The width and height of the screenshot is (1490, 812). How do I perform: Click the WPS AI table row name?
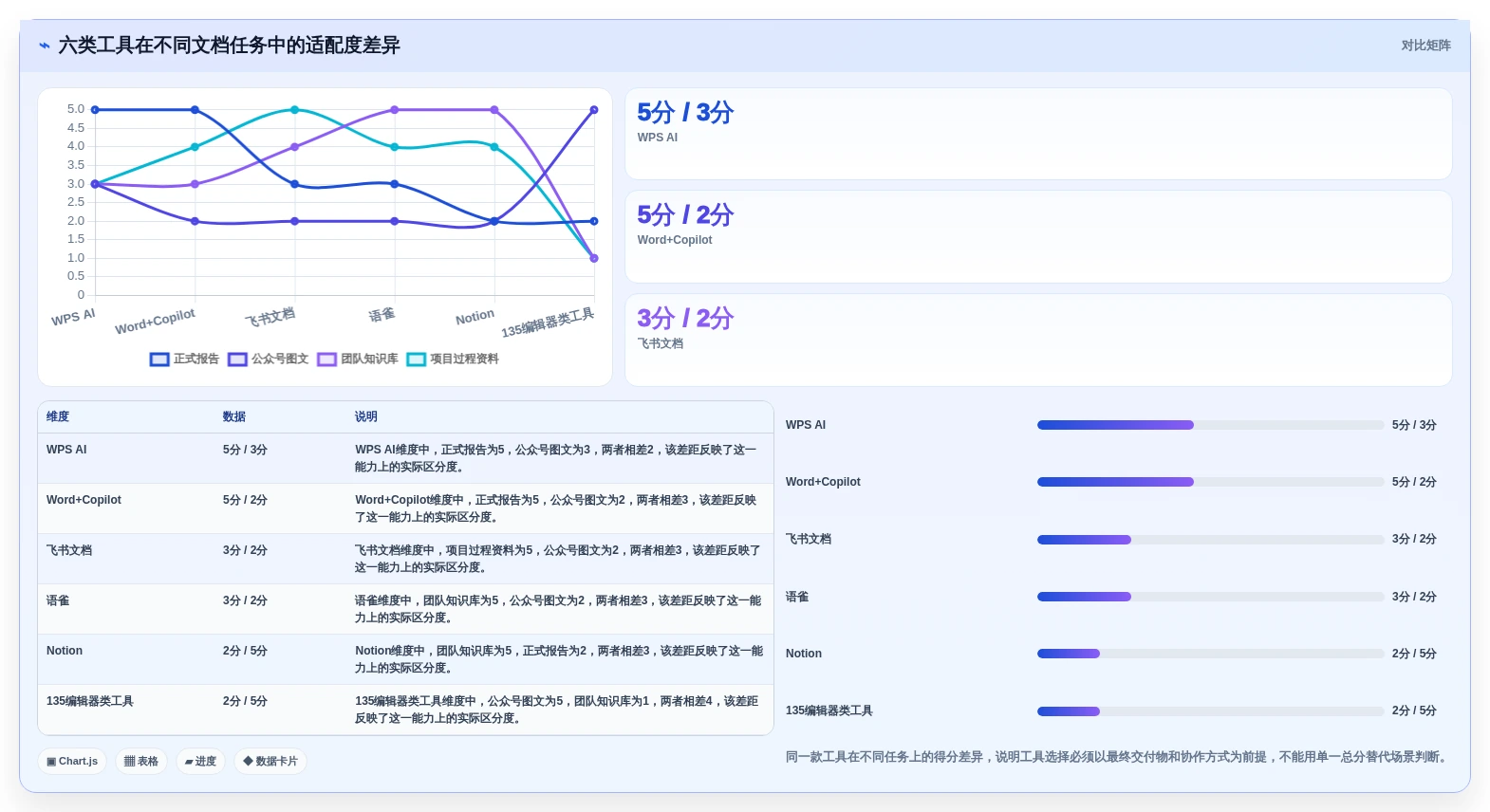[66, 450]
